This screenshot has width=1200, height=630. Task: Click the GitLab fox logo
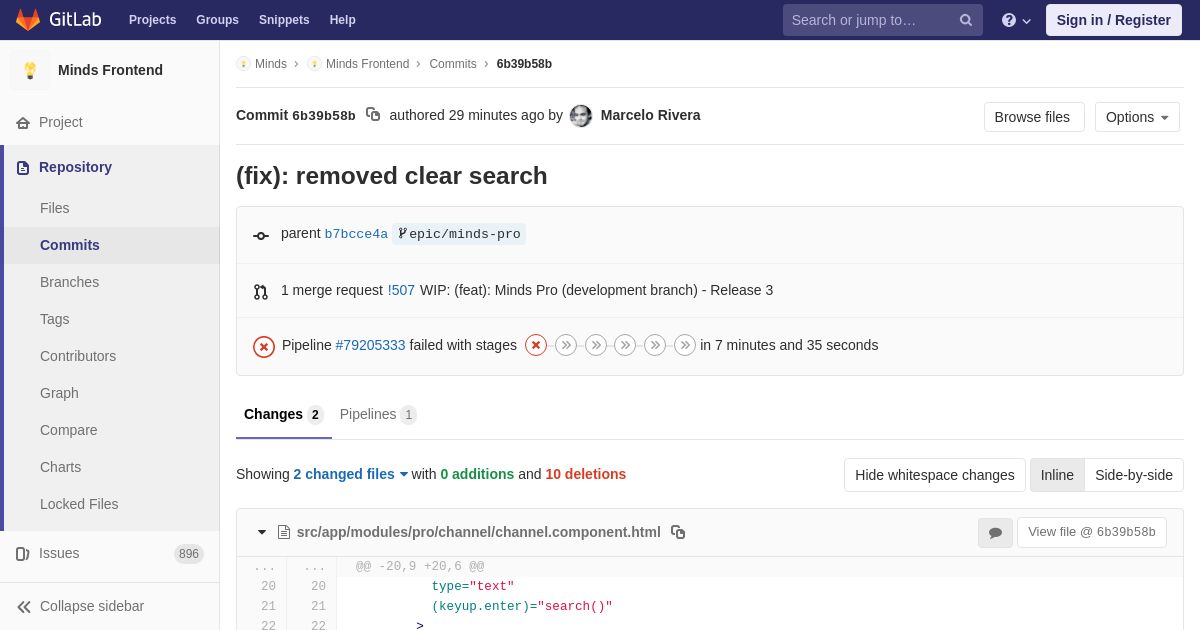[28, 20]
